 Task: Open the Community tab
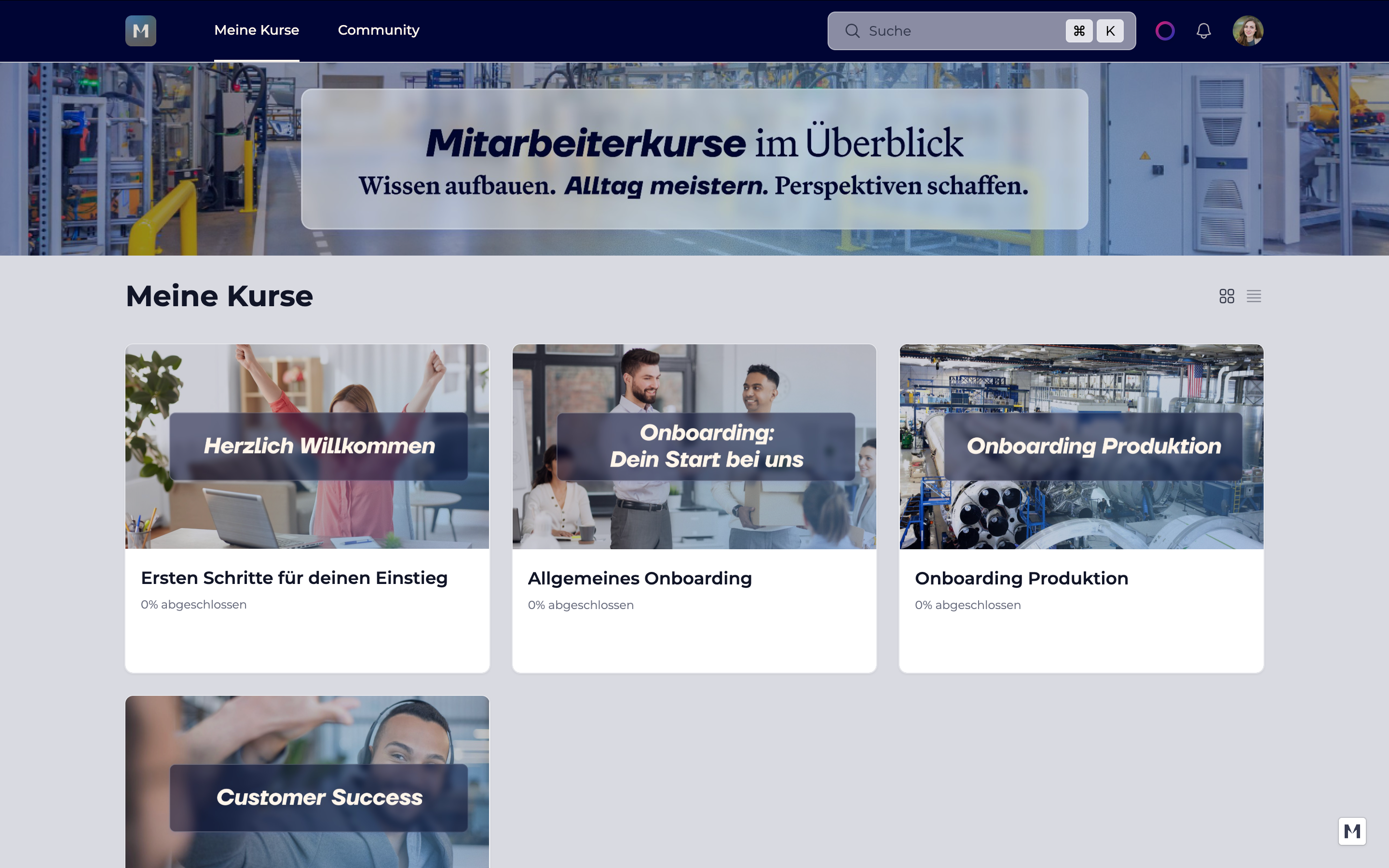coord(378,30)
